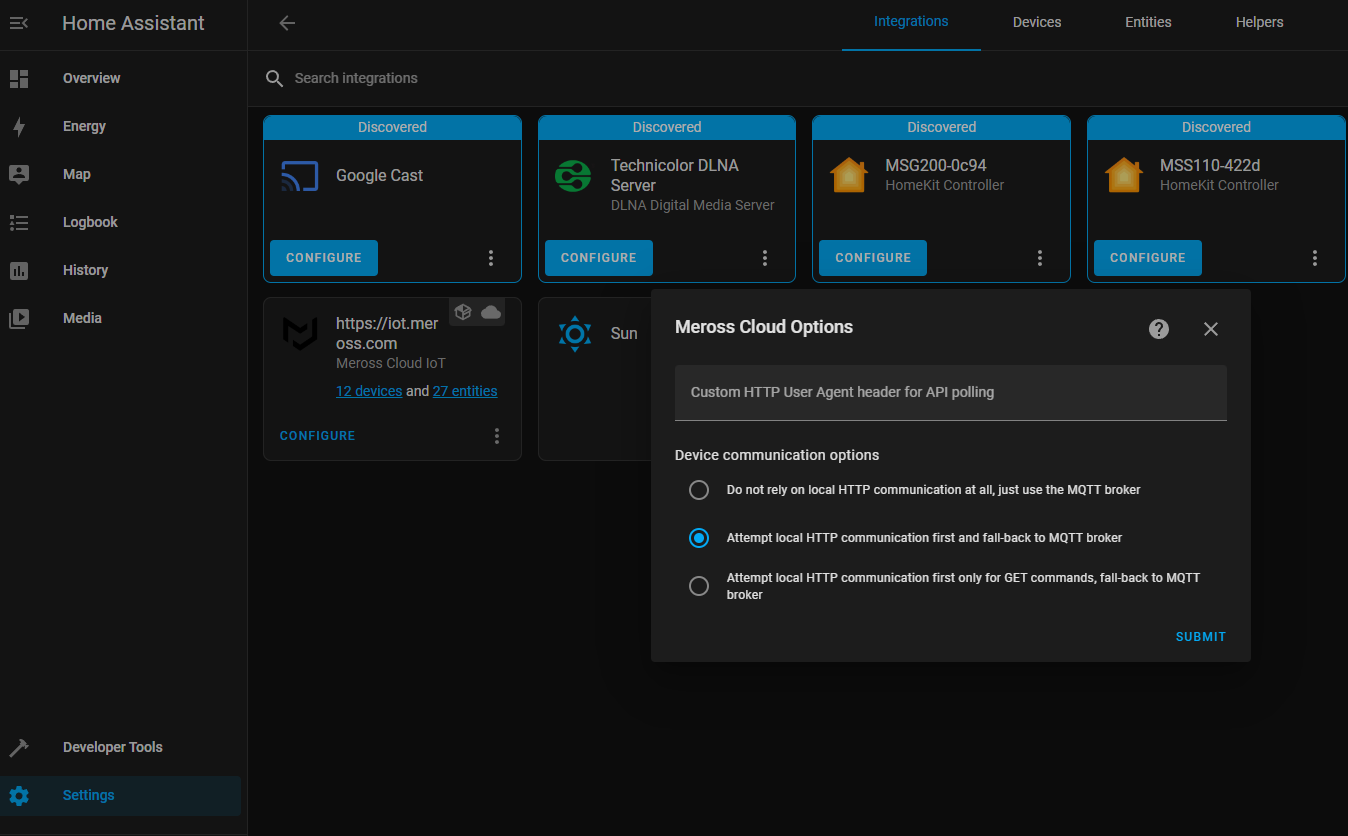Switch to the Helpers tab

click(x=1259, y=22)
